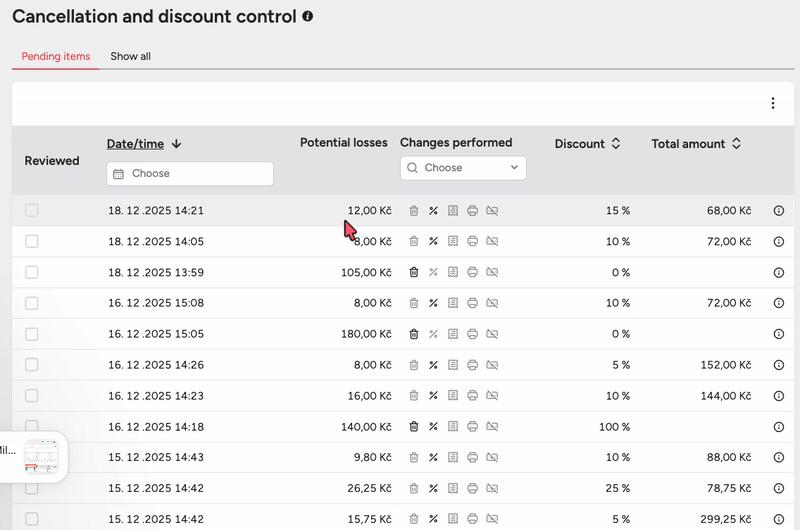Open the three-dot table options menu
Screen dimensions: 800x530
(773, 104)
